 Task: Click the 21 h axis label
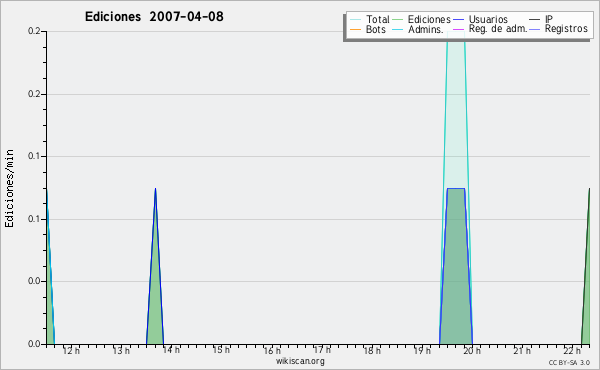coord(522,350)
